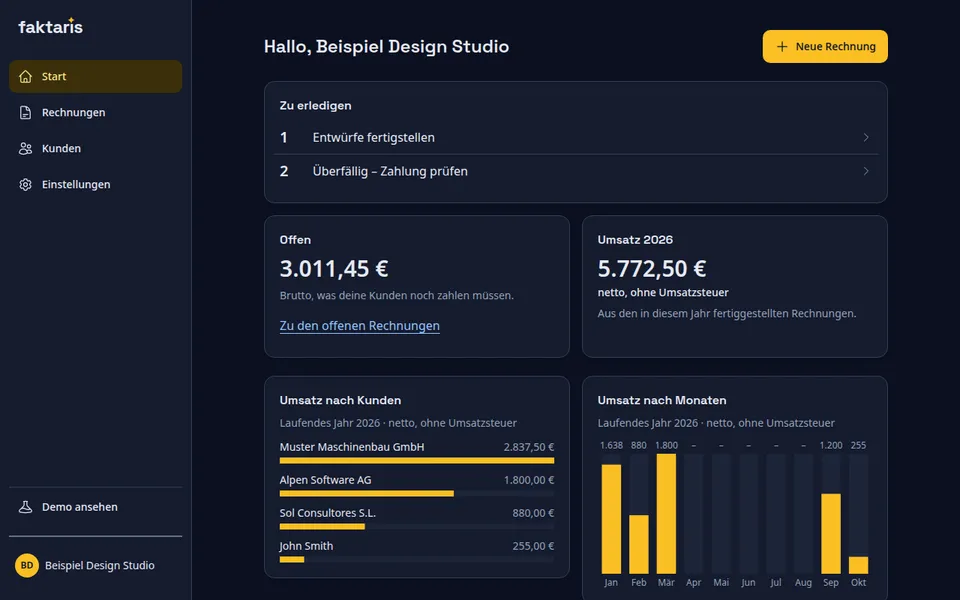This screenshot has height=600, width=960.
Task: Select the Feb bar in monthly chart
Action: (x=639, y=544)
